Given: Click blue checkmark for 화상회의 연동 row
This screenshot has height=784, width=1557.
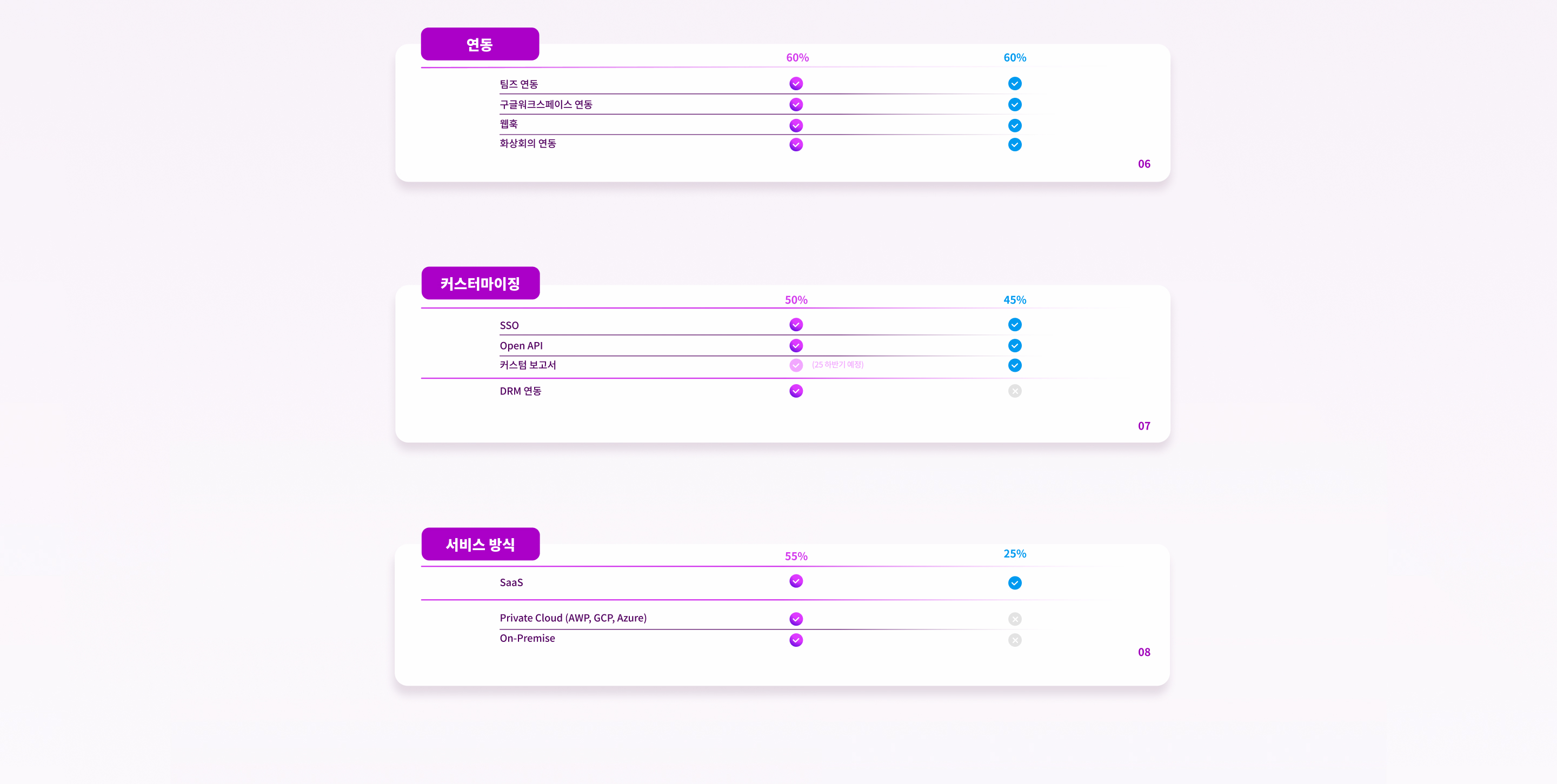Looking at the screenshot, I should [1015, 144].
